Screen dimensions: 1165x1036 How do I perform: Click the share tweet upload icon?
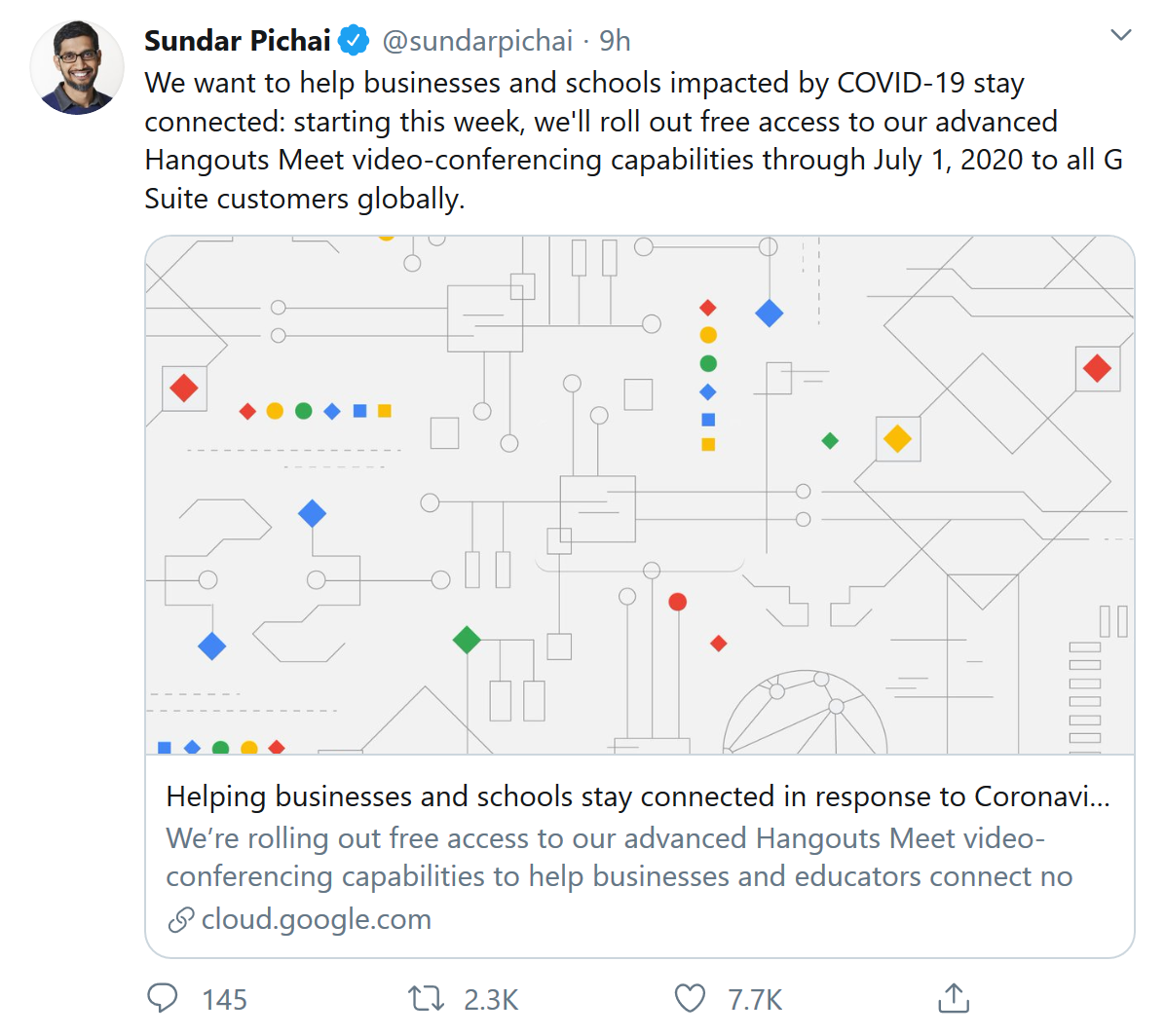pos(954,998)
